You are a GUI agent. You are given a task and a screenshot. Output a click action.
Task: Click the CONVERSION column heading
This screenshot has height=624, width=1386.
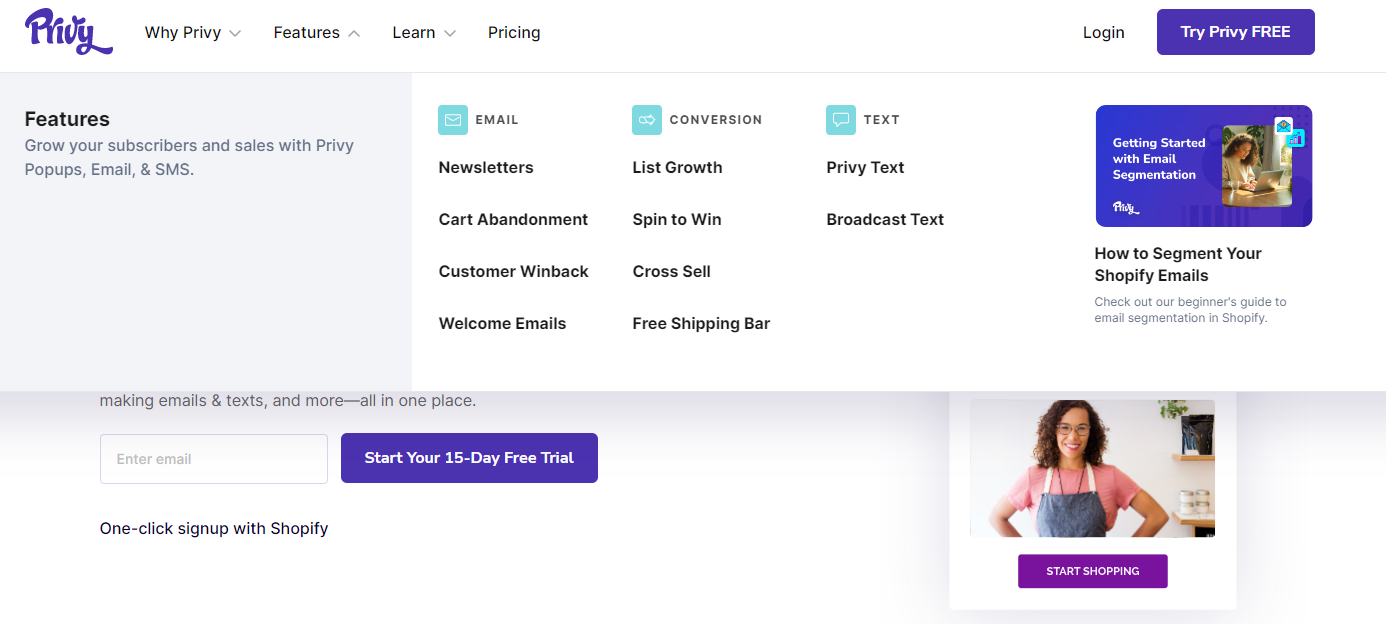pyautogui.click(x=716, y=120)
